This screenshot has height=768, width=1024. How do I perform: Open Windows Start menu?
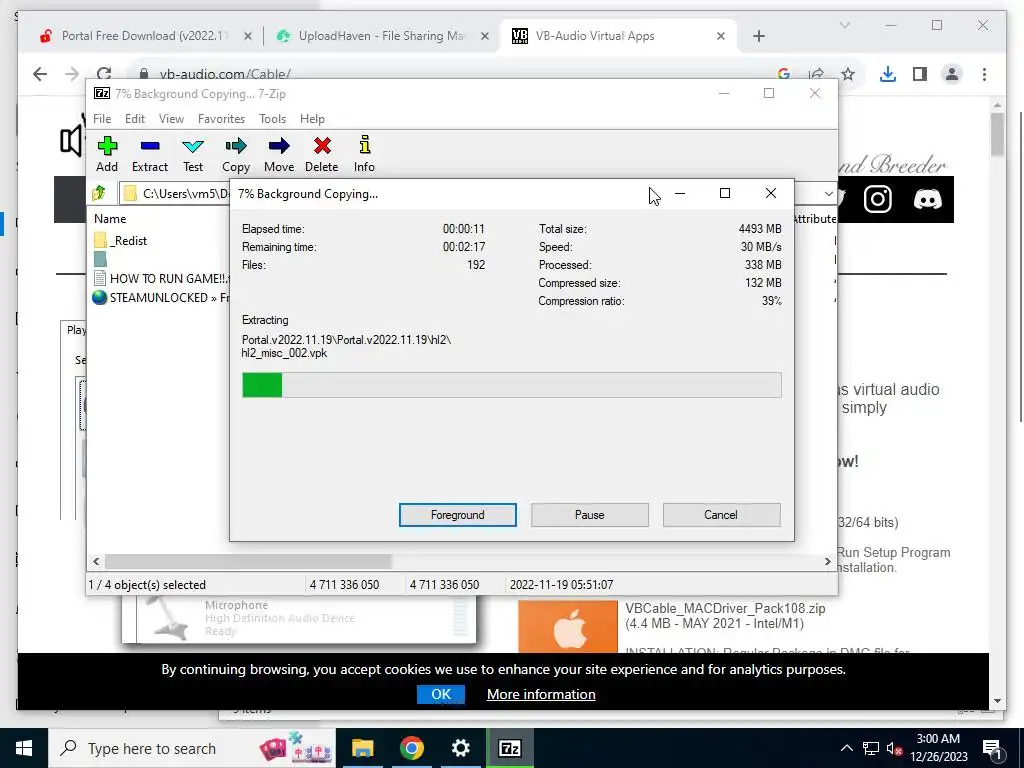pos(24,748)
